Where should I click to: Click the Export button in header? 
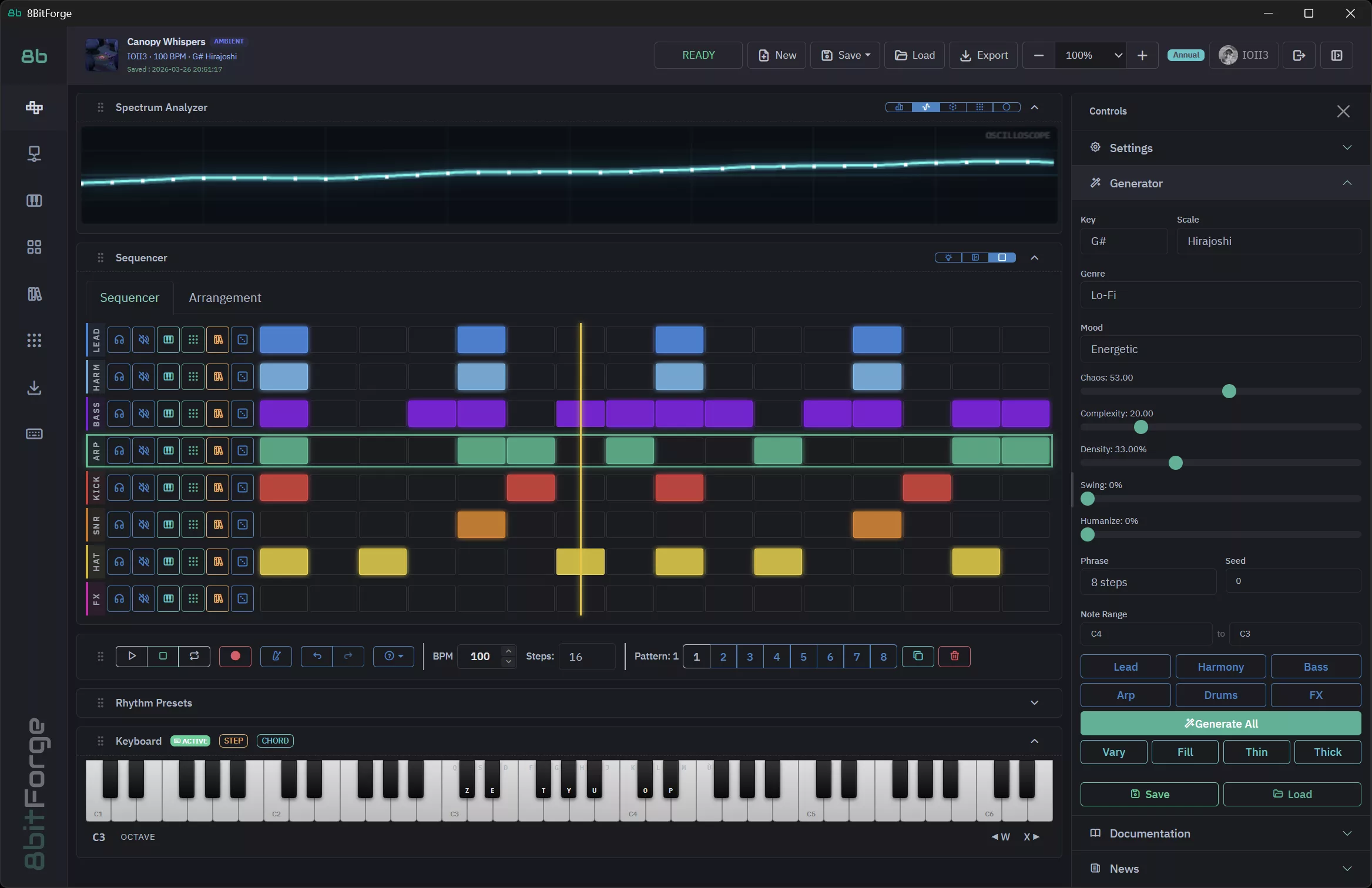(x=983, y=55)
